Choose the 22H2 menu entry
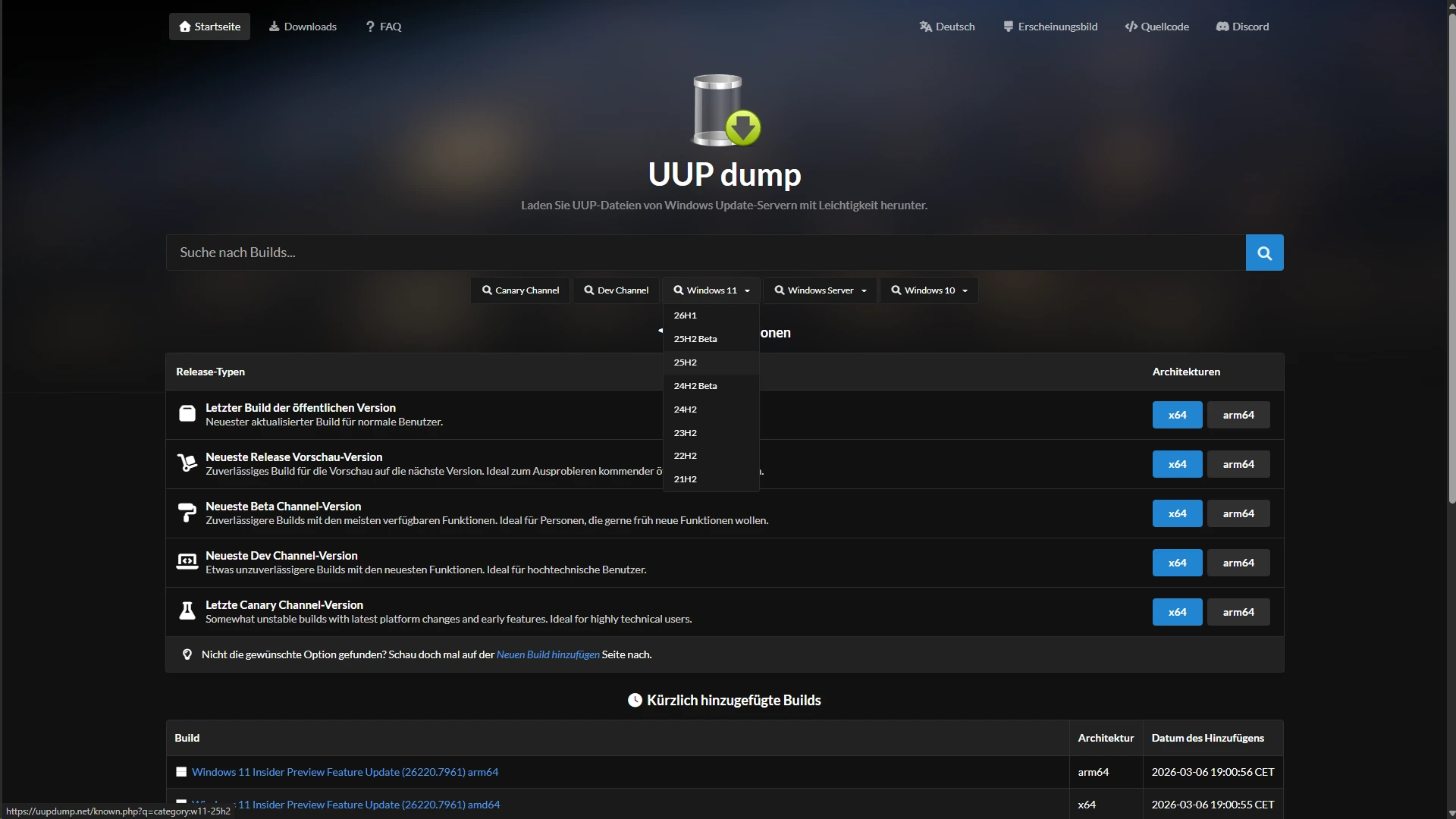Screen dimensions: 1456x819 [x=711, y=456]
